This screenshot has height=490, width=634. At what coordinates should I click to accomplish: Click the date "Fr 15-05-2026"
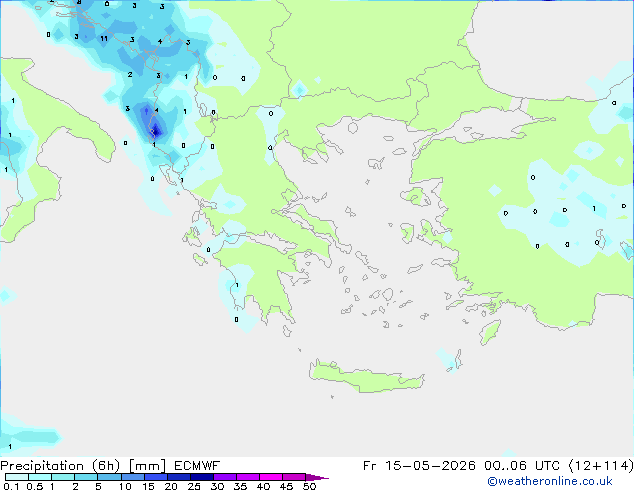point(419,466)
